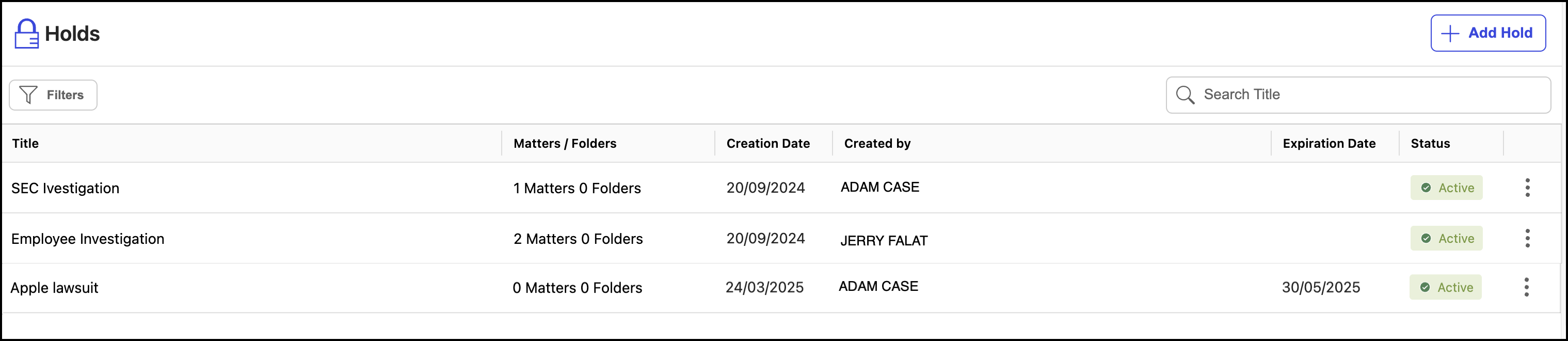Open the SEC Ivestigation hold
The height and width of the screenshot is (341, 1568).
65,188
